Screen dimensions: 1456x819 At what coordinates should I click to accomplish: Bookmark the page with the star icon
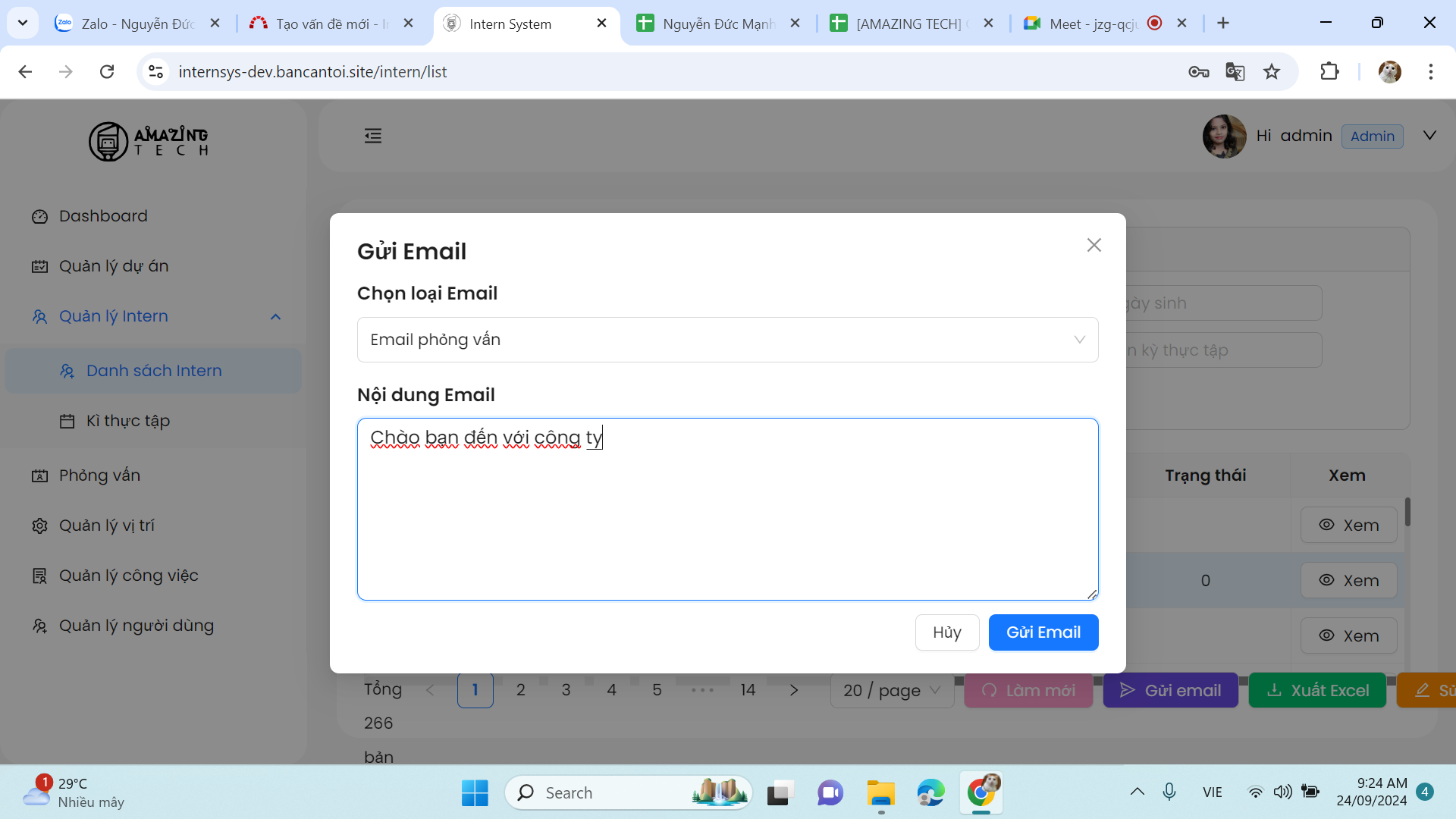tap(1272, 72)
